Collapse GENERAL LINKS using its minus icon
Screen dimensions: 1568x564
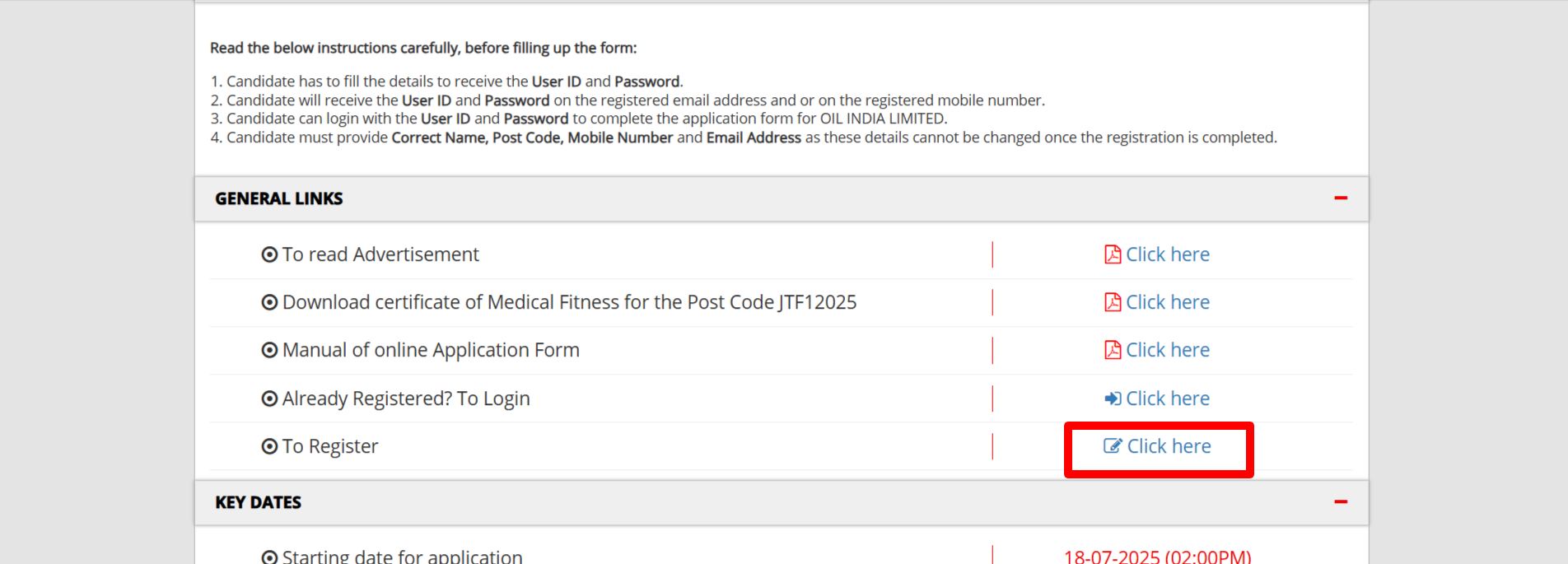1341,198
